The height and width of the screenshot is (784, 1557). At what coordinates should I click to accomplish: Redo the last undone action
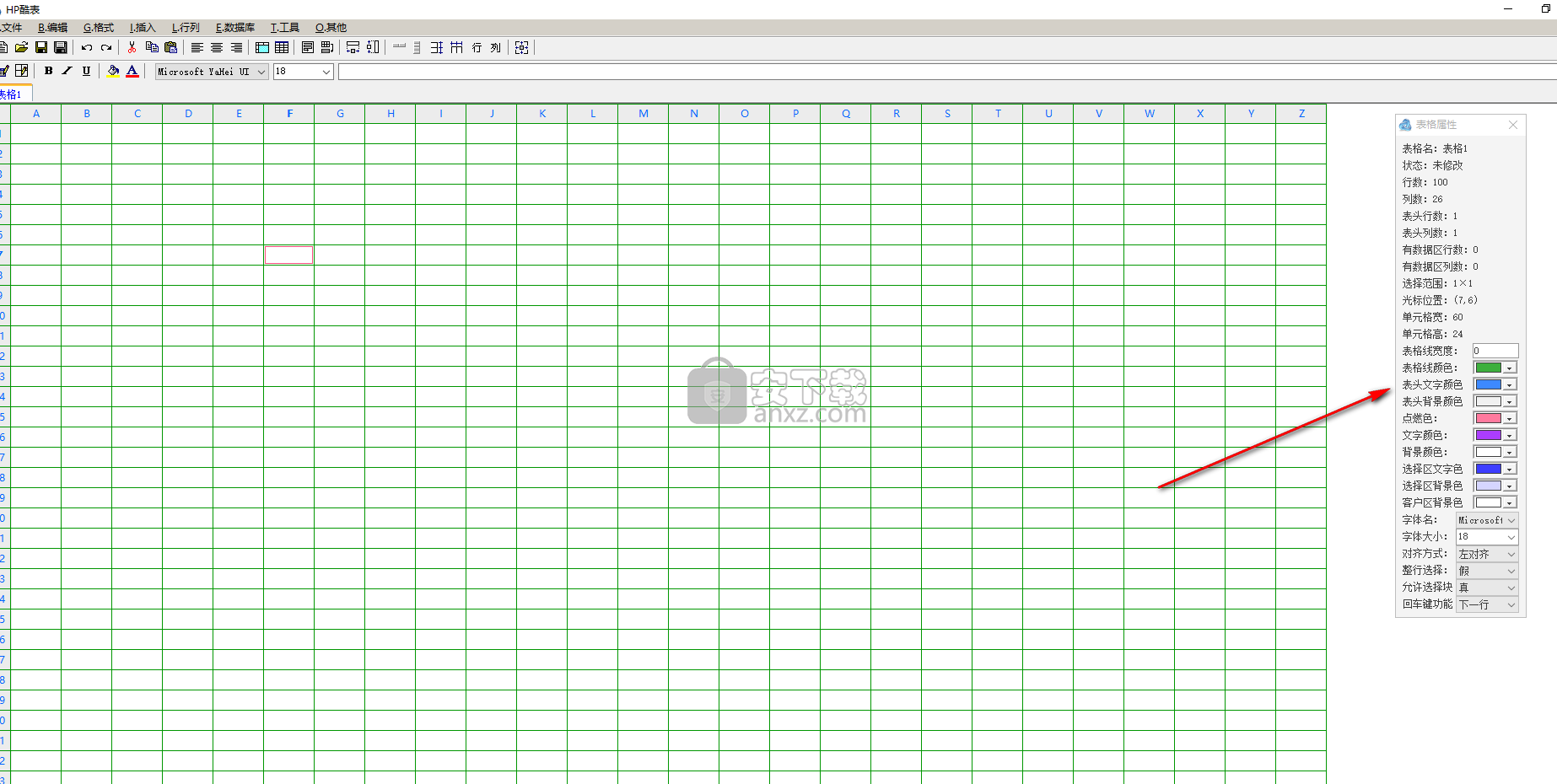click(x=106, y=47)
